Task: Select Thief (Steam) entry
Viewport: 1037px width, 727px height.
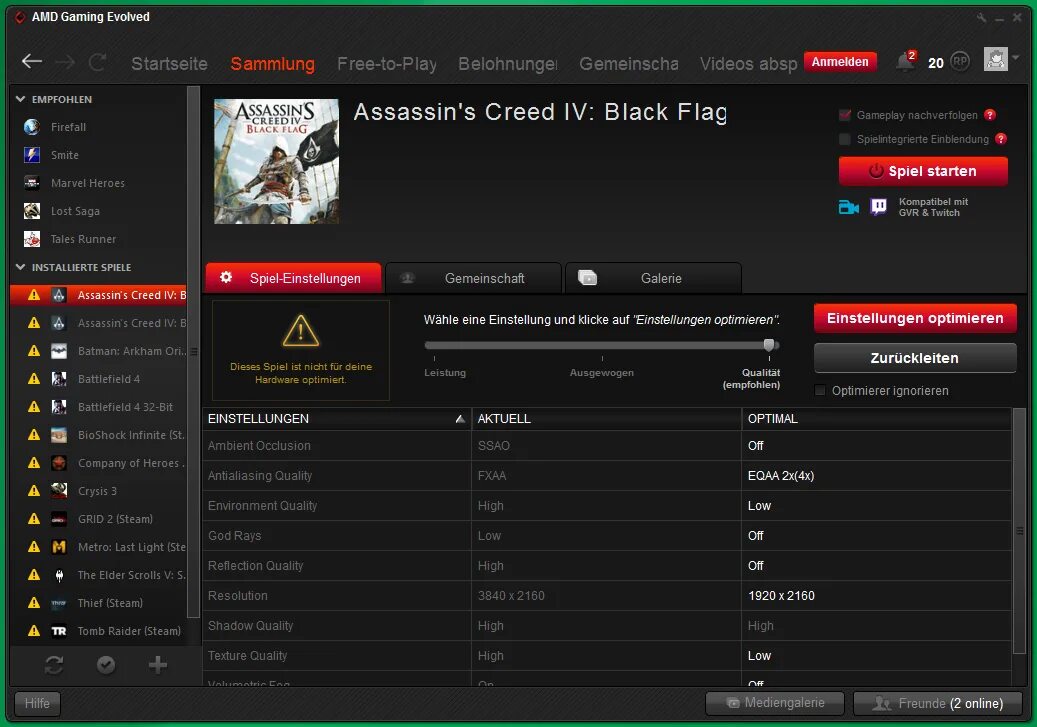Action: (x=99, y=603)
